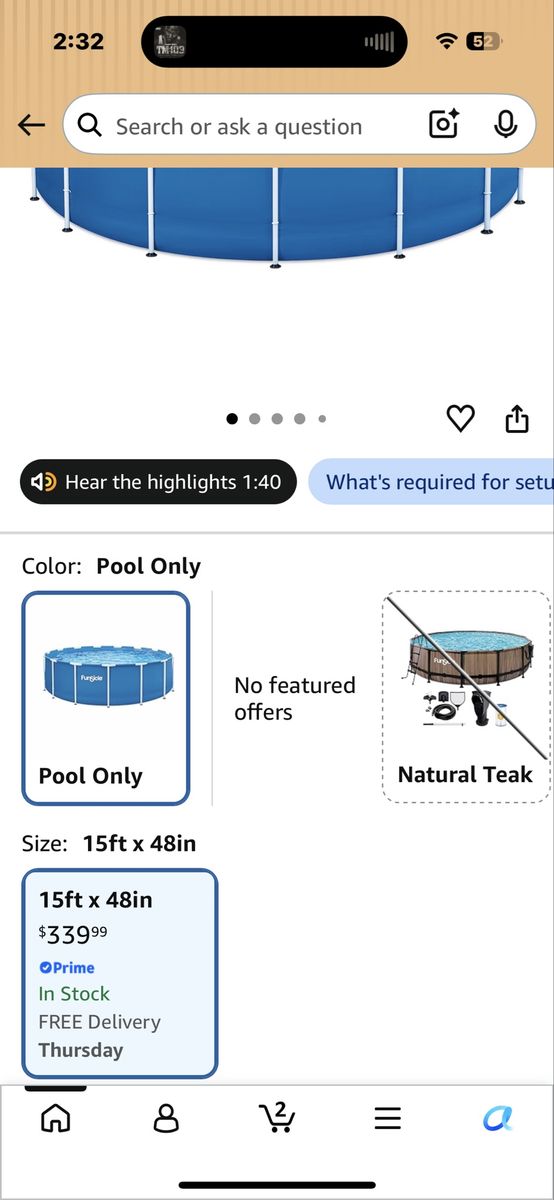Tap the share icon

tap(516, 418)
